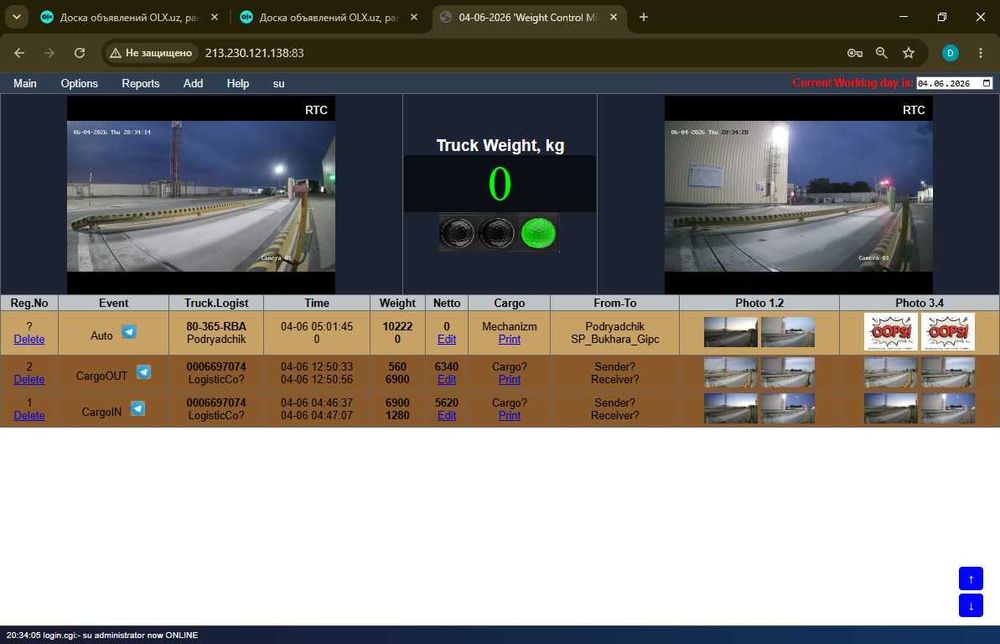Print the CargoOUT cargo record
The height and width of the screenshot is (644, 1000).
[509, 379]
